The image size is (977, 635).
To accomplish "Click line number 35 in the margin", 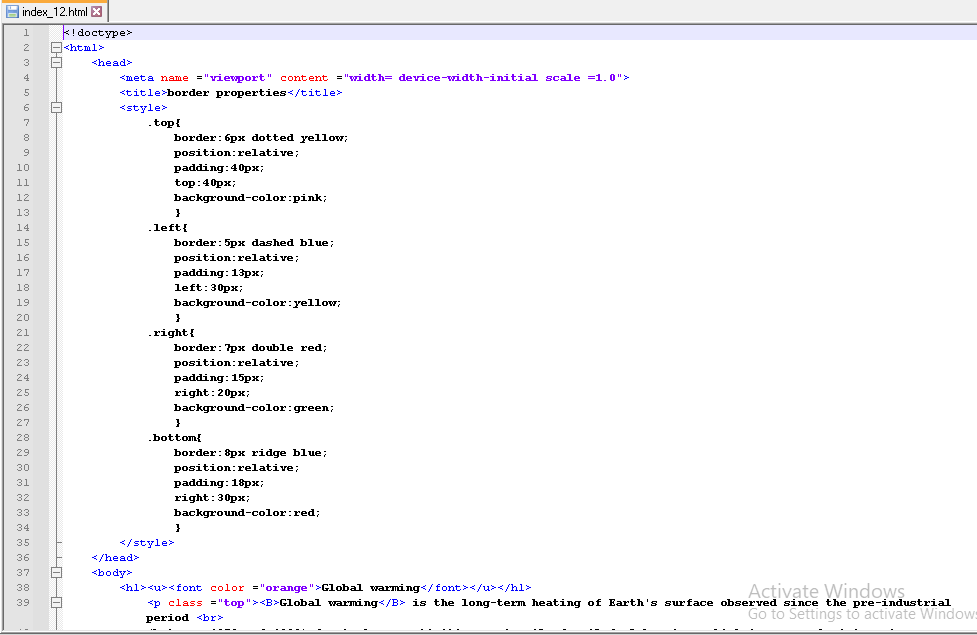I will coord(23,542).
